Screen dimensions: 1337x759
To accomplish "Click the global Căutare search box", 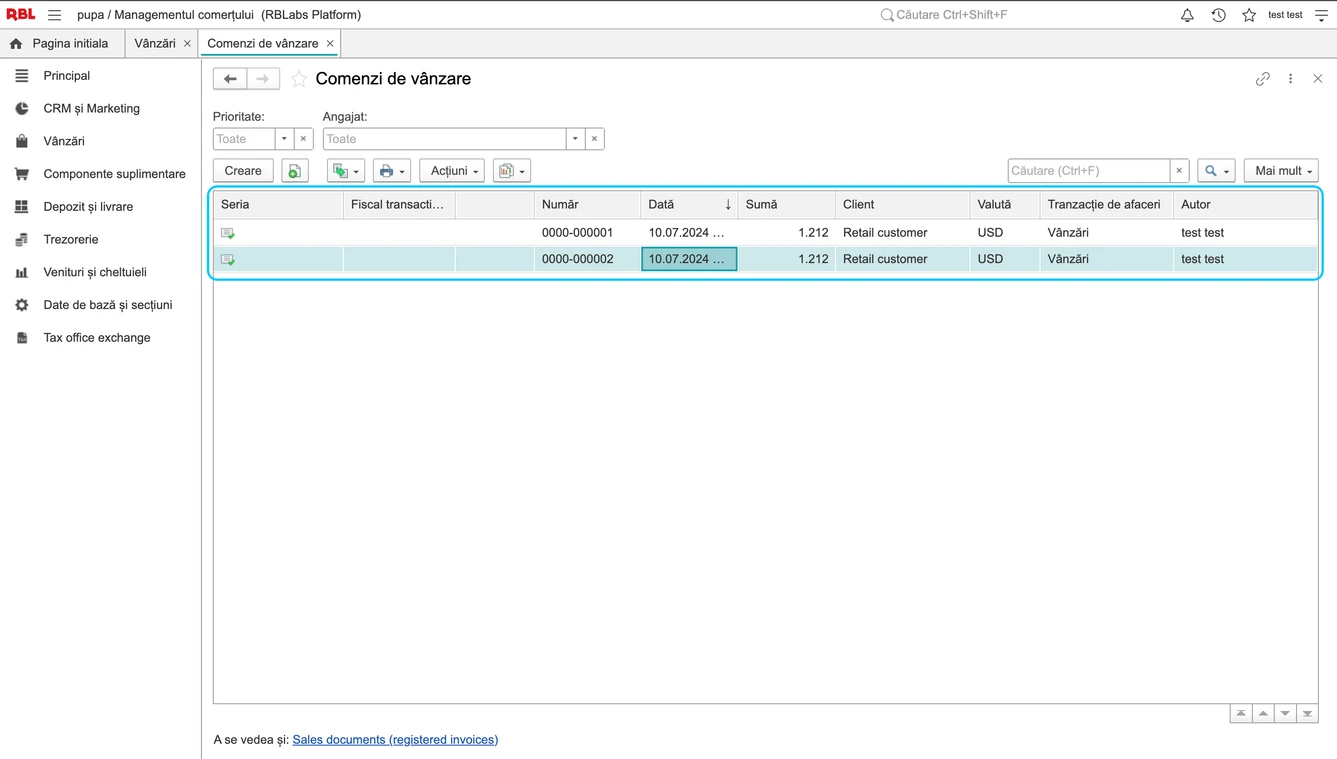I will coord(952,15).
